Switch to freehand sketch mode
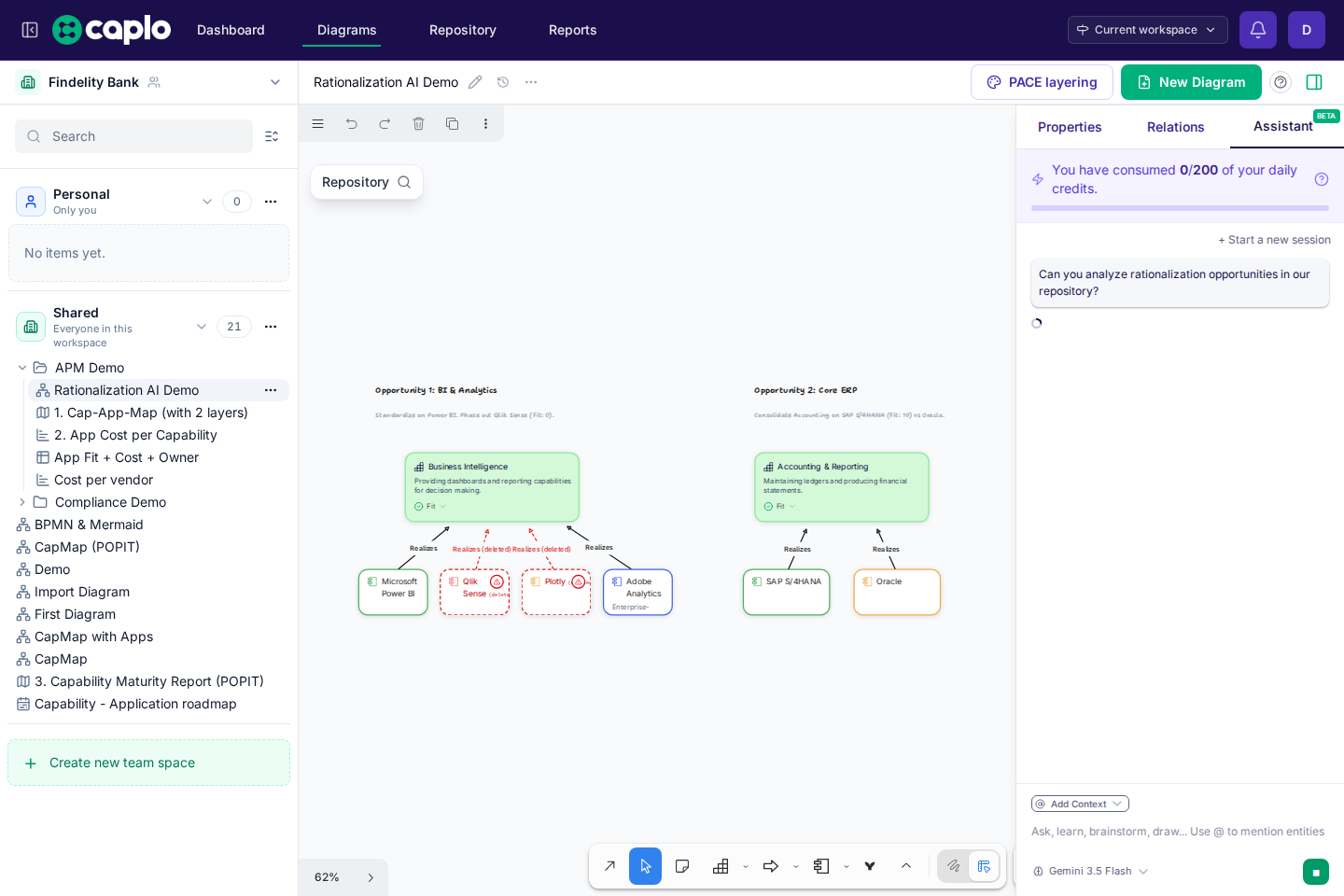The width and height of the screenshot is (1344, 896). click(953, 866)
